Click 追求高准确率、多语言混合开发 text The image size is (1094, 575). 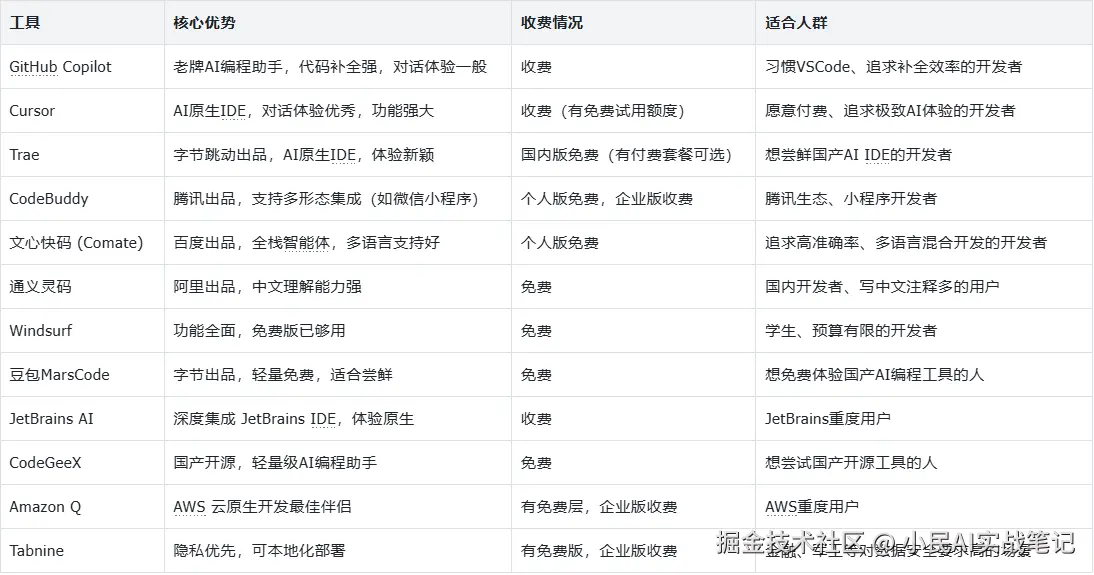coord(874,243)
